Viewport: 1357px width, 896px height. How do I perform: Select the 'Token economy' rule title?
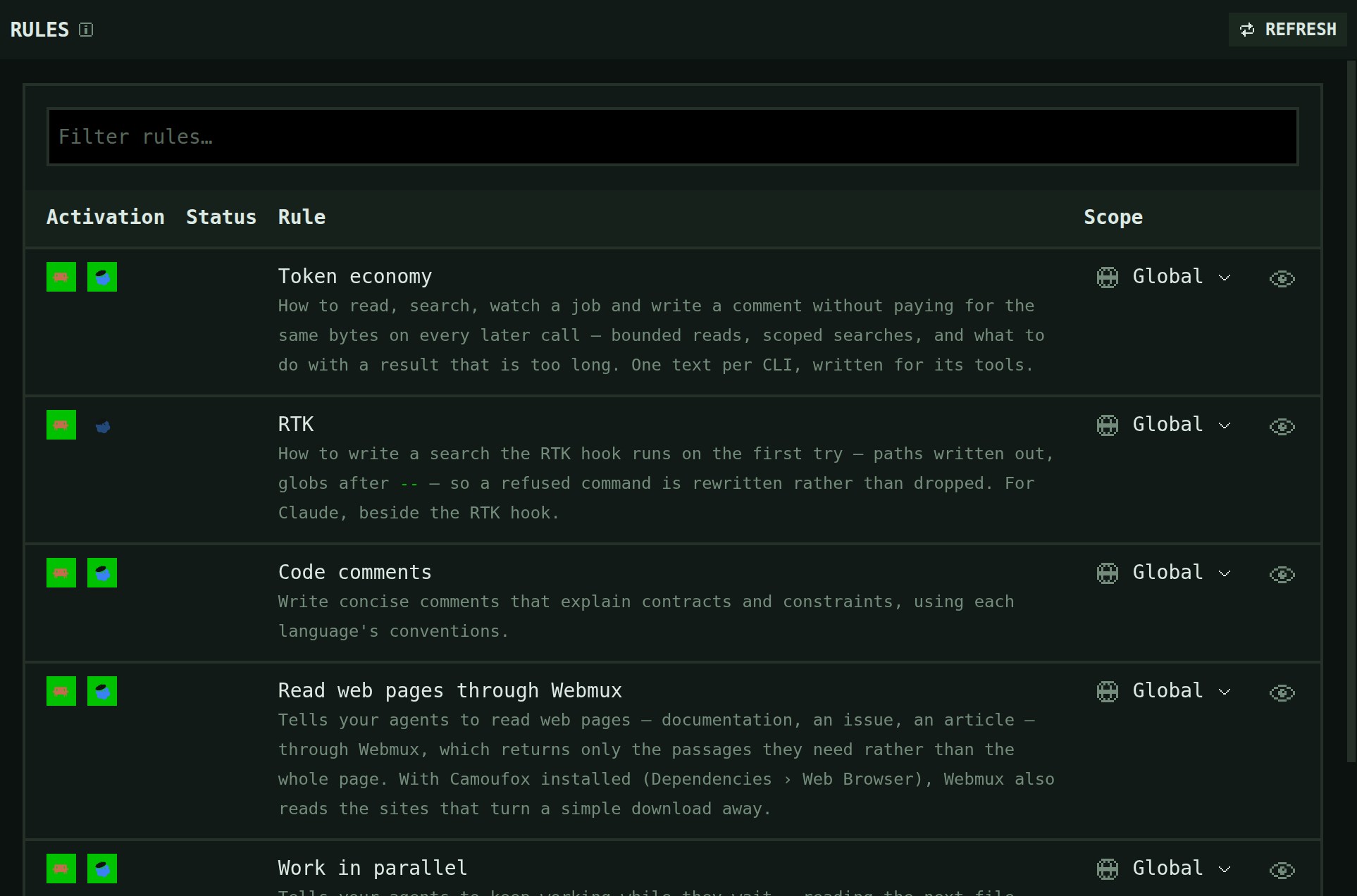click(x=355, y=276)
